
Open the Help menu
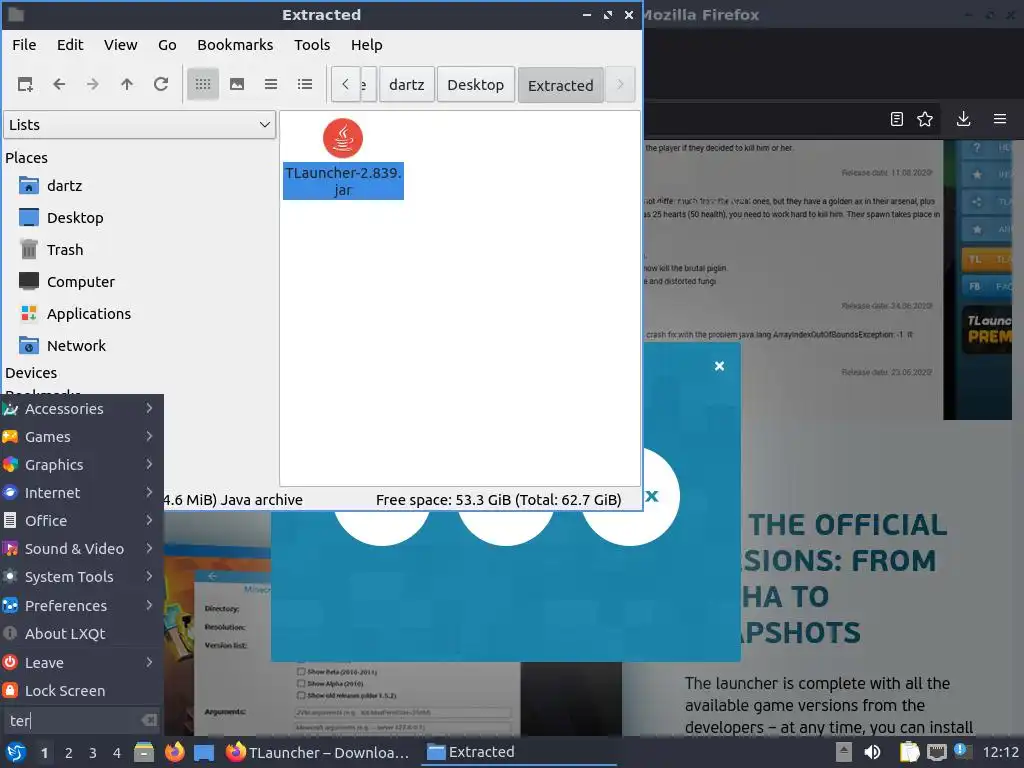(x=366, y=45)
